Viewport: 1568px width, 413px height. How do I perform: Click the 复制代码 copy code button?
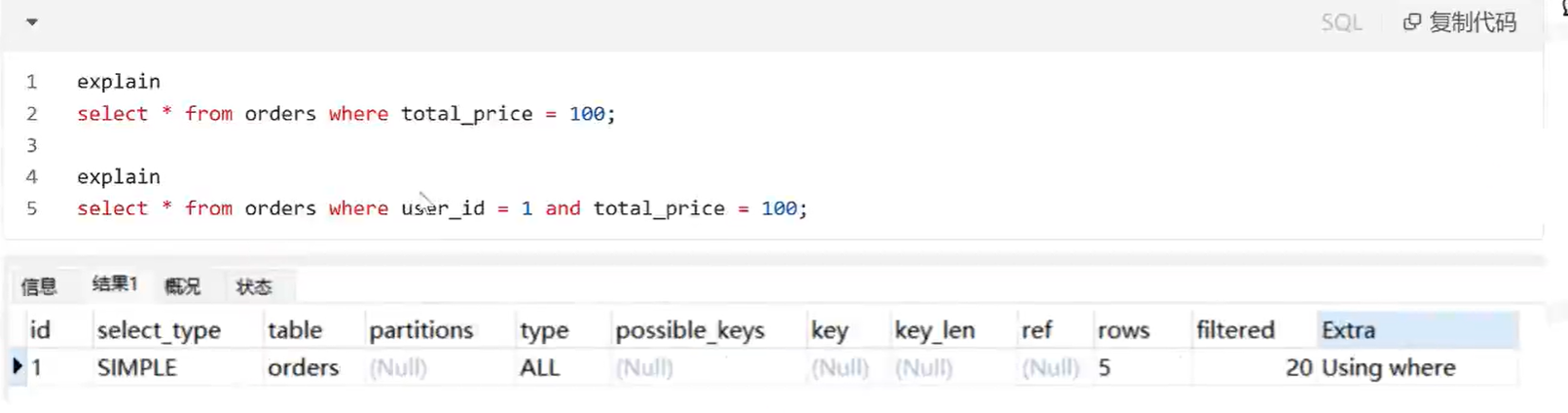1471,21
